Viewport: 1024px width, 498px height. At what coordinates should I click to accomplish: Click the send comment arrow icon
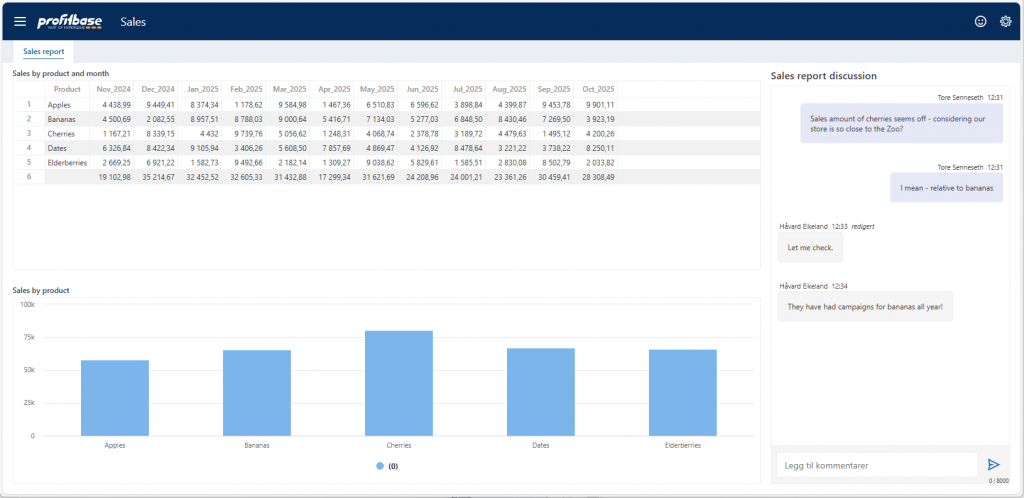[993, 465]
